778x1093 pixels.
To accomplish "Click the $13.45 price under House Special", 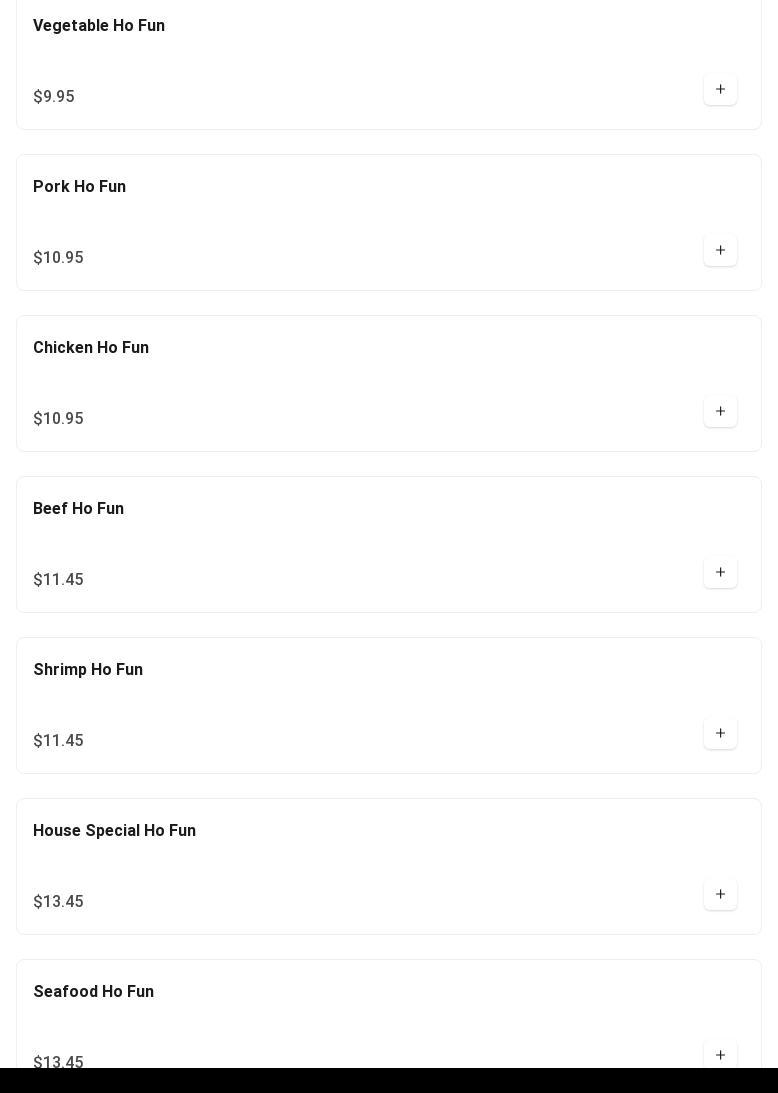I will [x=59, y=901].
